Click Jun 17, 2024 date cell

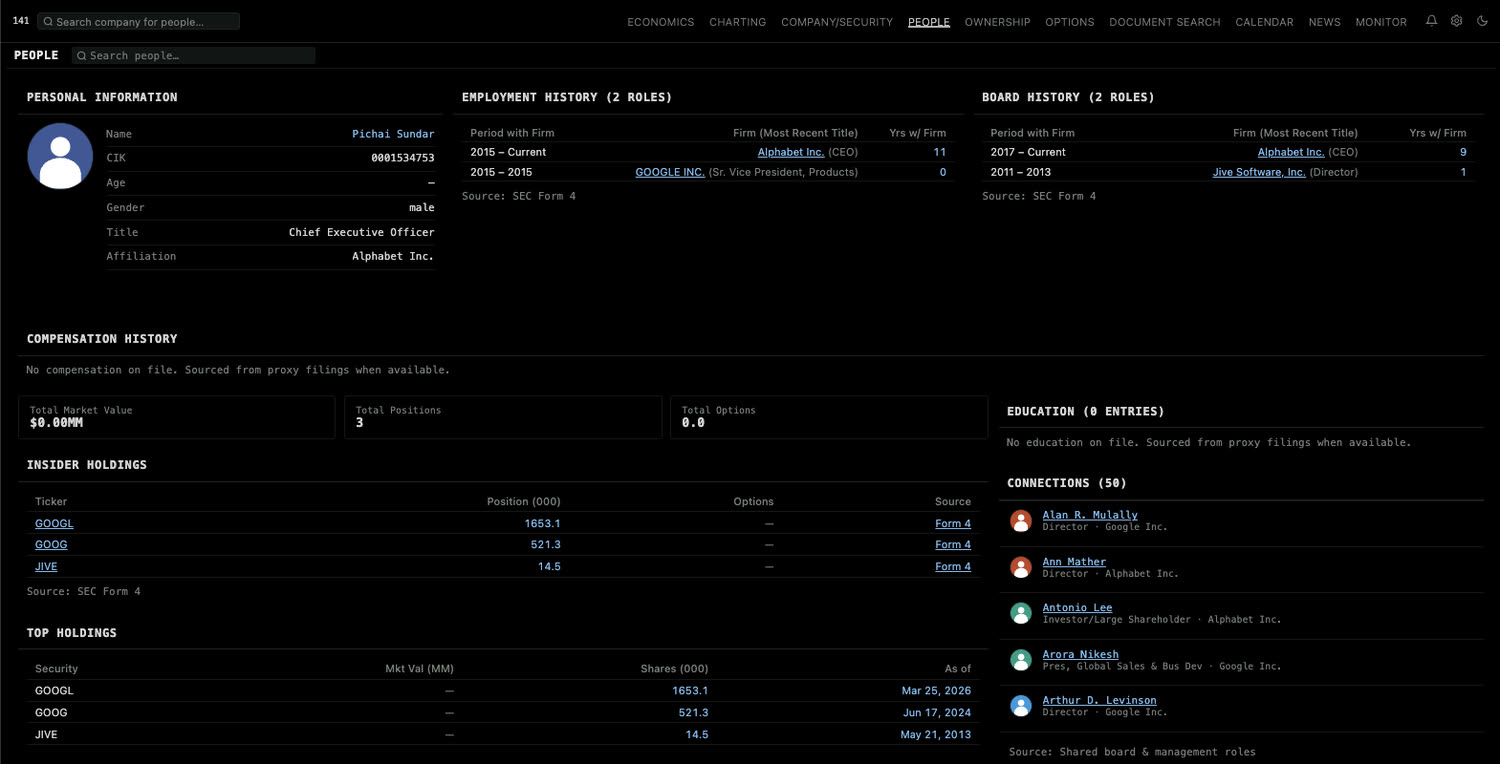point(936,713)
